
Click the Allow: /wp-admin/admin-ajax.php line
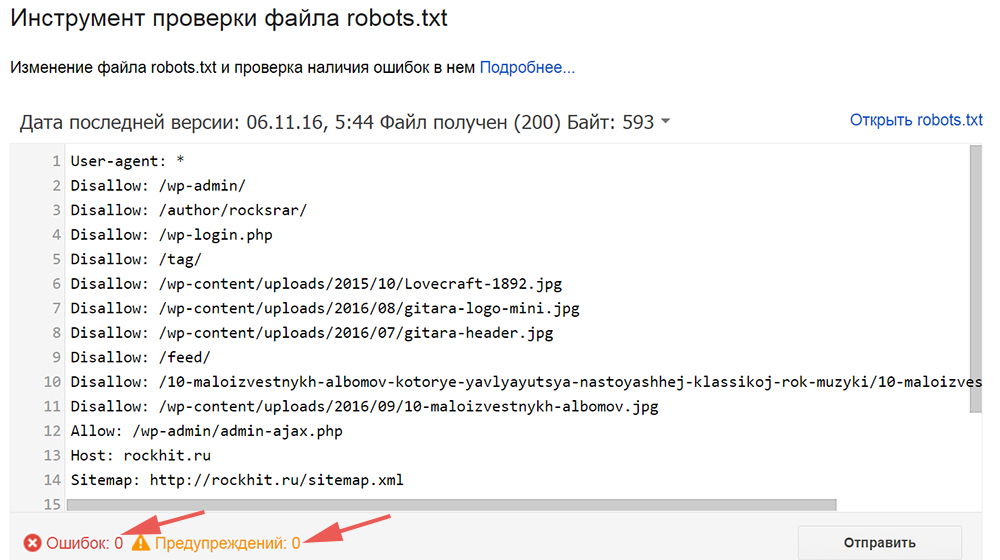point(205,431)
